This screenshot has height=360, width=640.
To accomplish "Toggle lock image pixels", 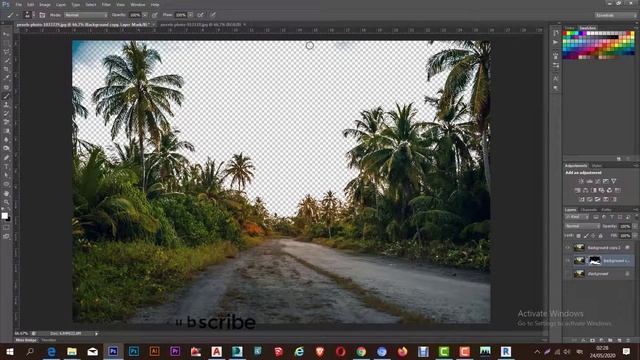I will tap(586, 236).
